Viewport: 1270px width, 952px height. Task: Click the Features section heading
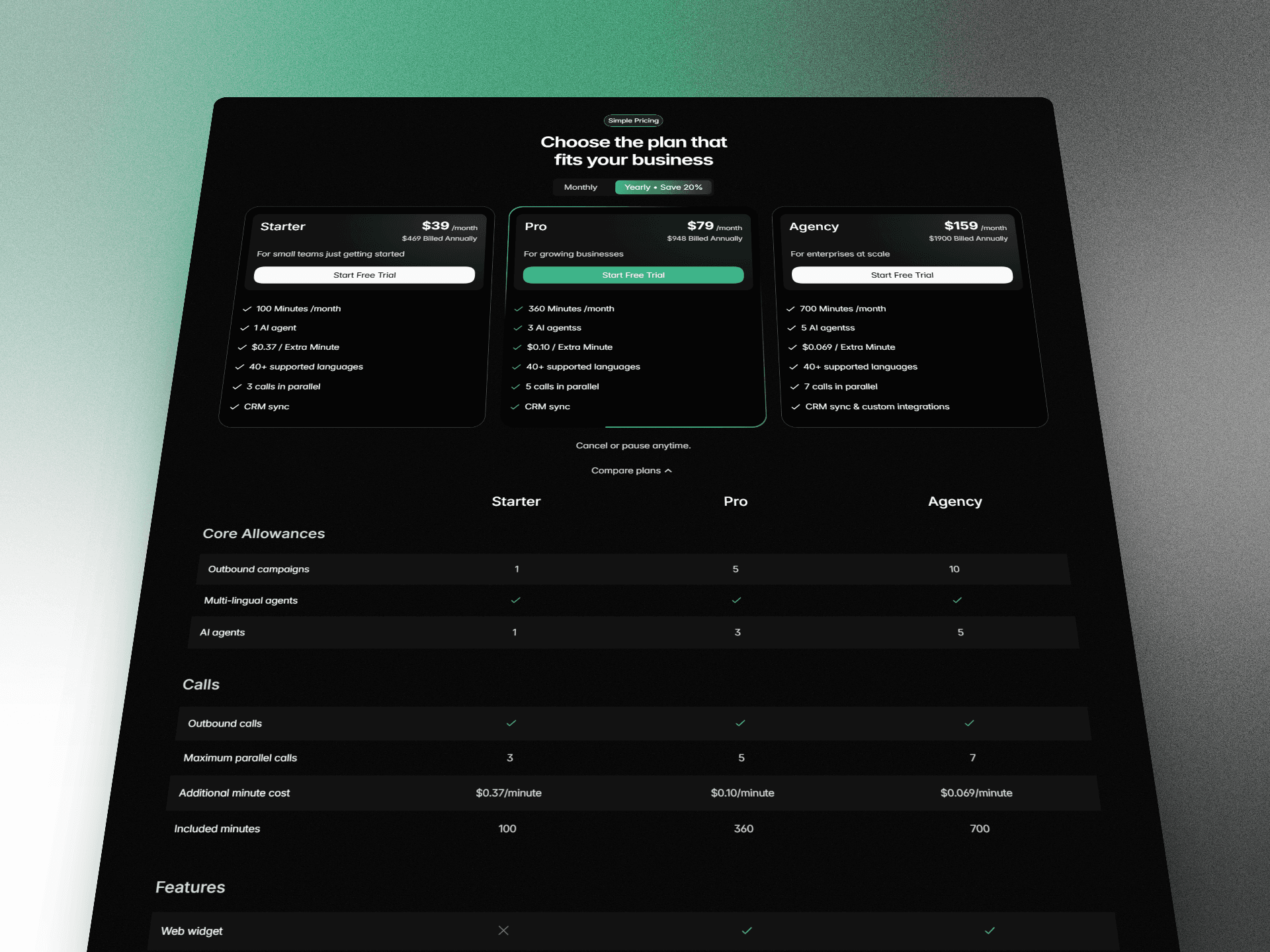tap(190, 887)
